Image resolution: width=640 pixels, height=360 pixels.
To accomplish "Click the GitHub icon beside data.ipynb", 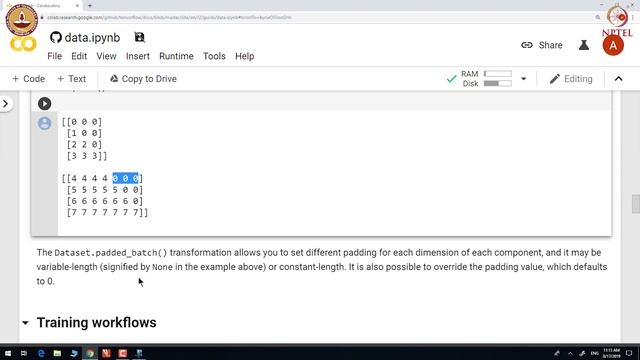I will (x=56, y=38).
